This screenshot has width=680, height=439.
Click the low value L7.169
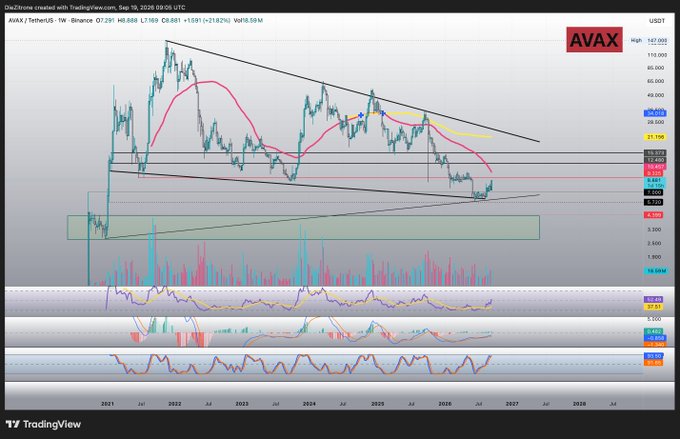click(150, 20)
